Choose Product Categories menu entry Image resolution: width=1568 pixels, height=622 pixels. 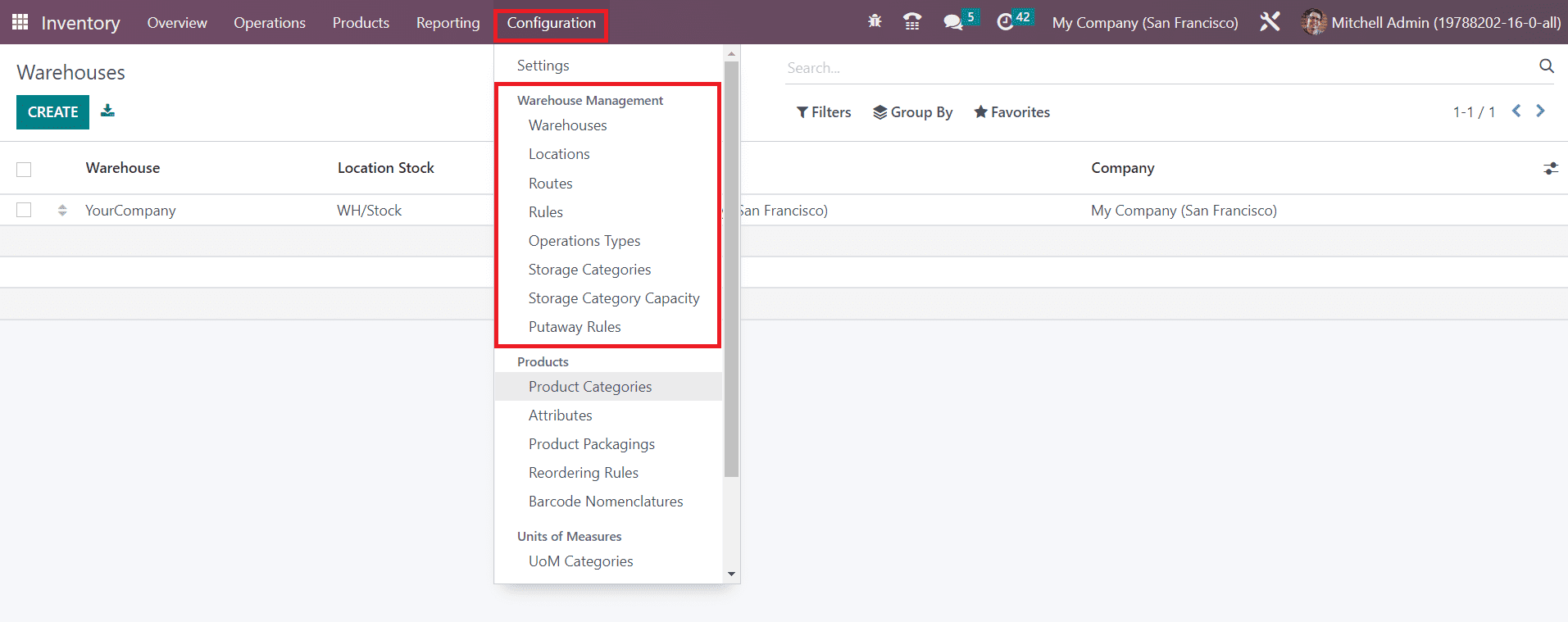590,387
